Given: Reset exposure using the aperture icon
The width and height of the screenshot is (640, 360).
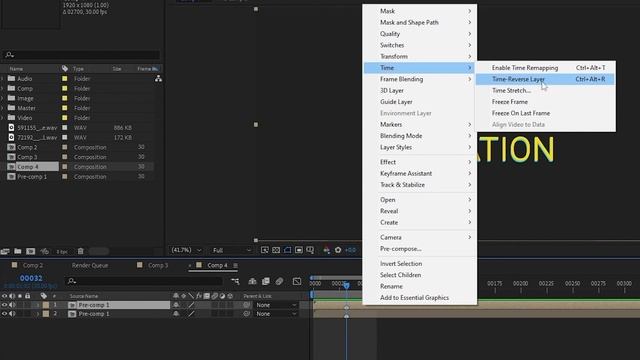Looking at the screenshot, I should [x=338, y=250].
